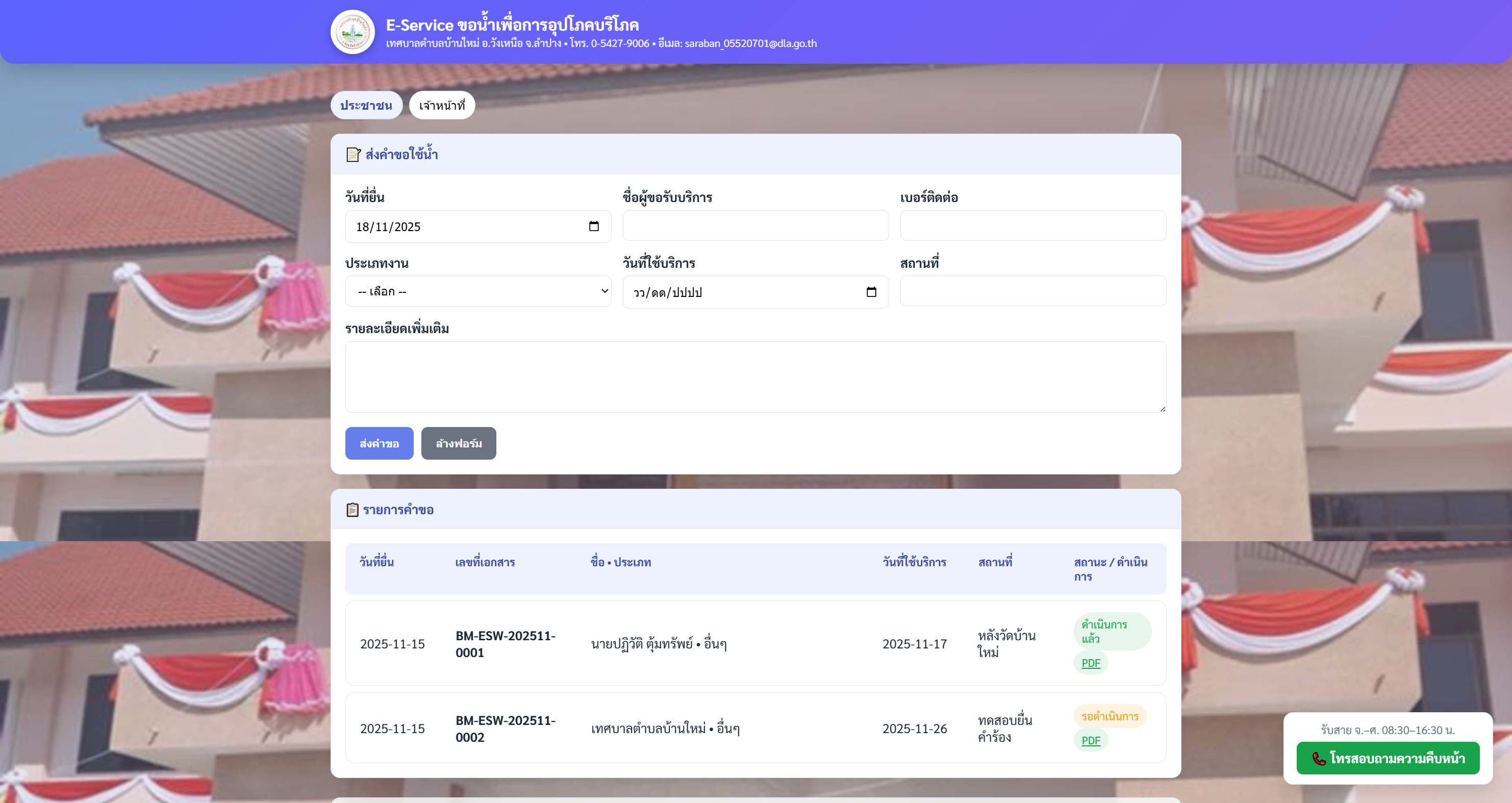Screen dimensions: 1512x803
Task: Click the red phone icon on call button
Action: click(1319, 759)
